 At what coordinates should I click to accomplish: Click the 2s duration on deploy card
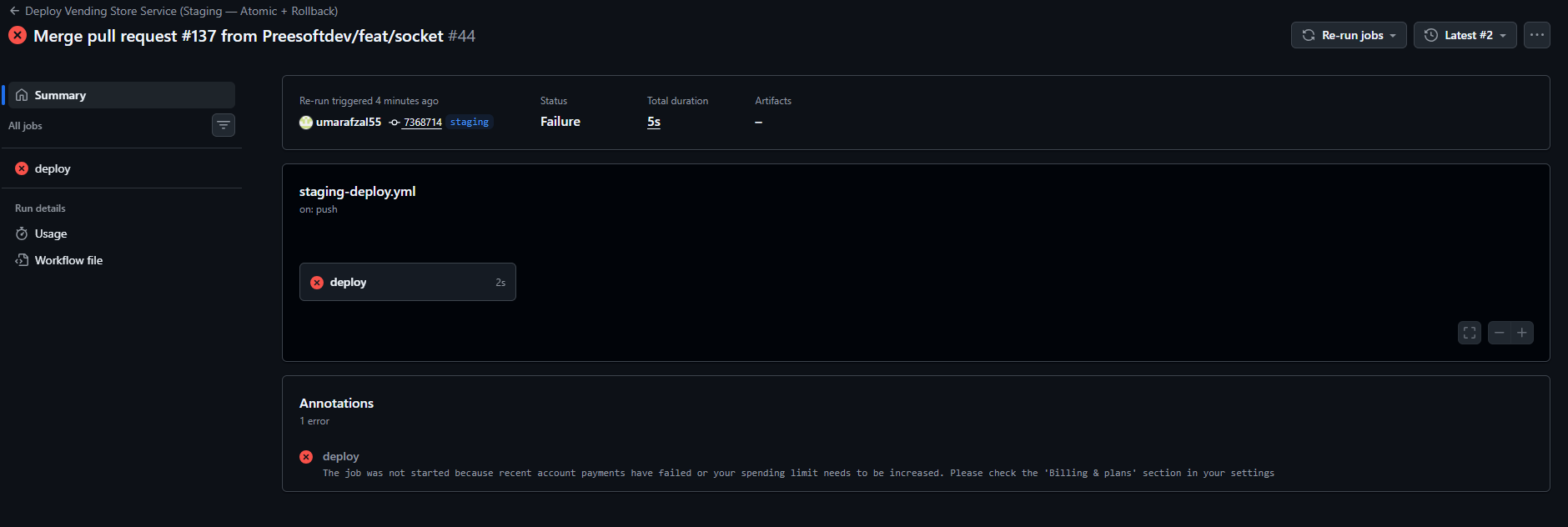[x=500, y=283]
